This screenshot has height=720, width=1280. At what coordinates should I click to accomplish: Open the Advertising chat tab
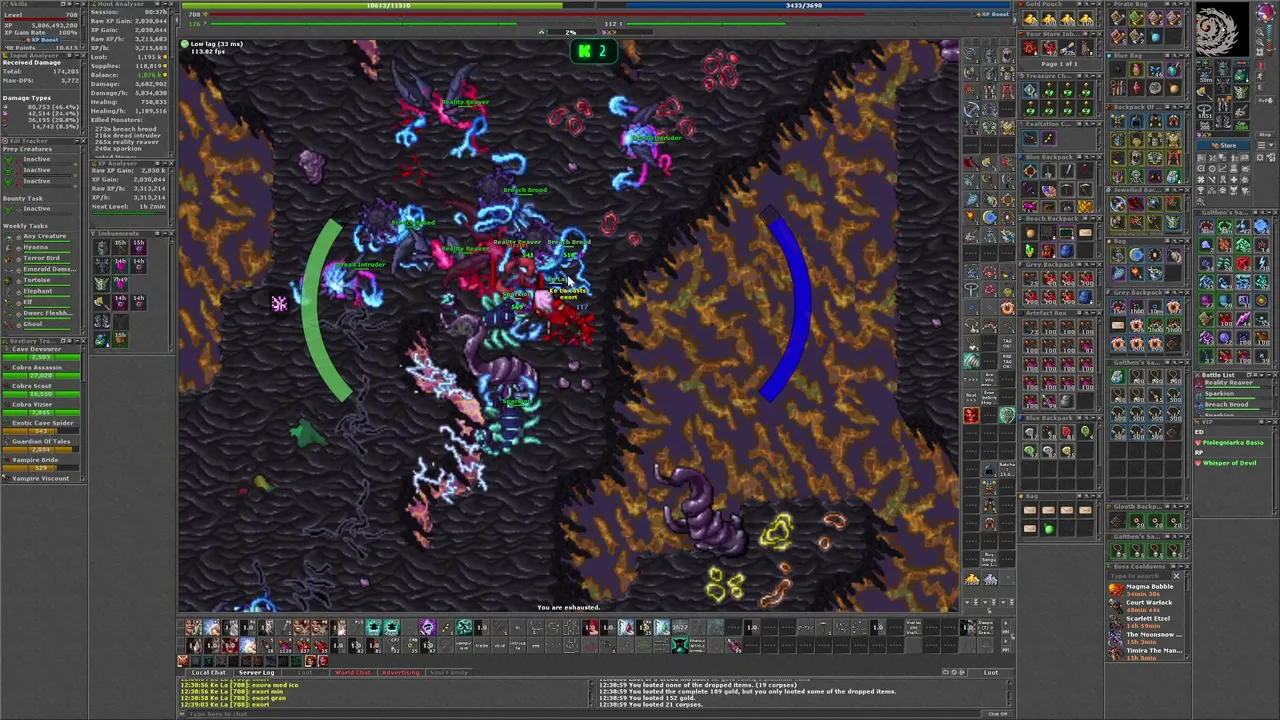tap(400, 672)
